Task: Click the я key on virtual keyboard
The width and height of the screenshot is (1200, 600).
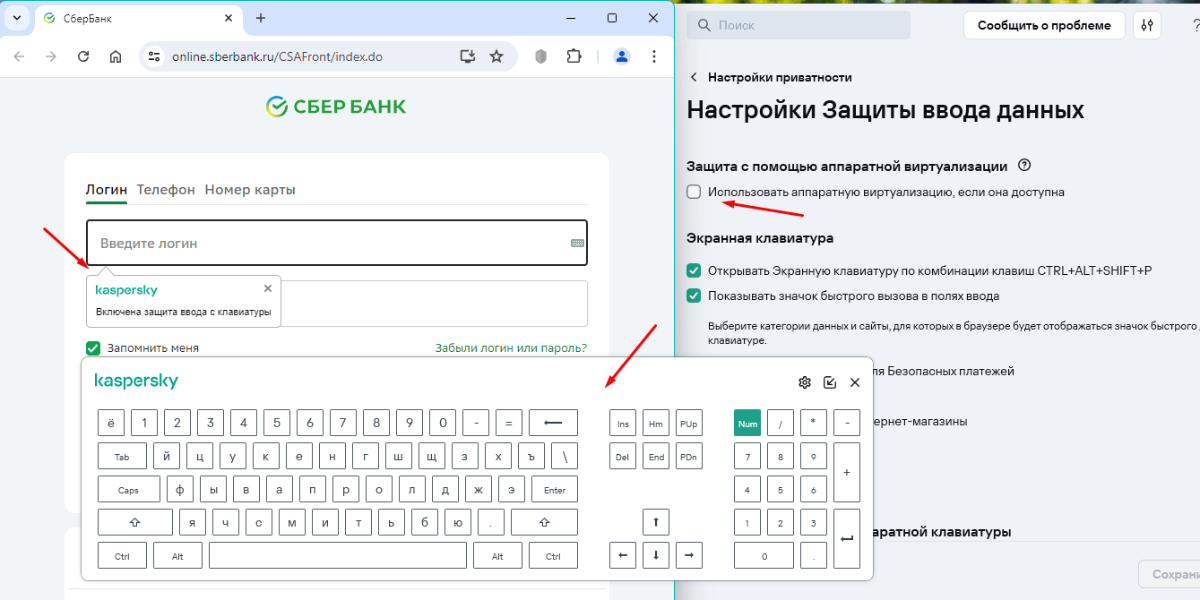Action: pyautogui.click(x=192, y=522)
